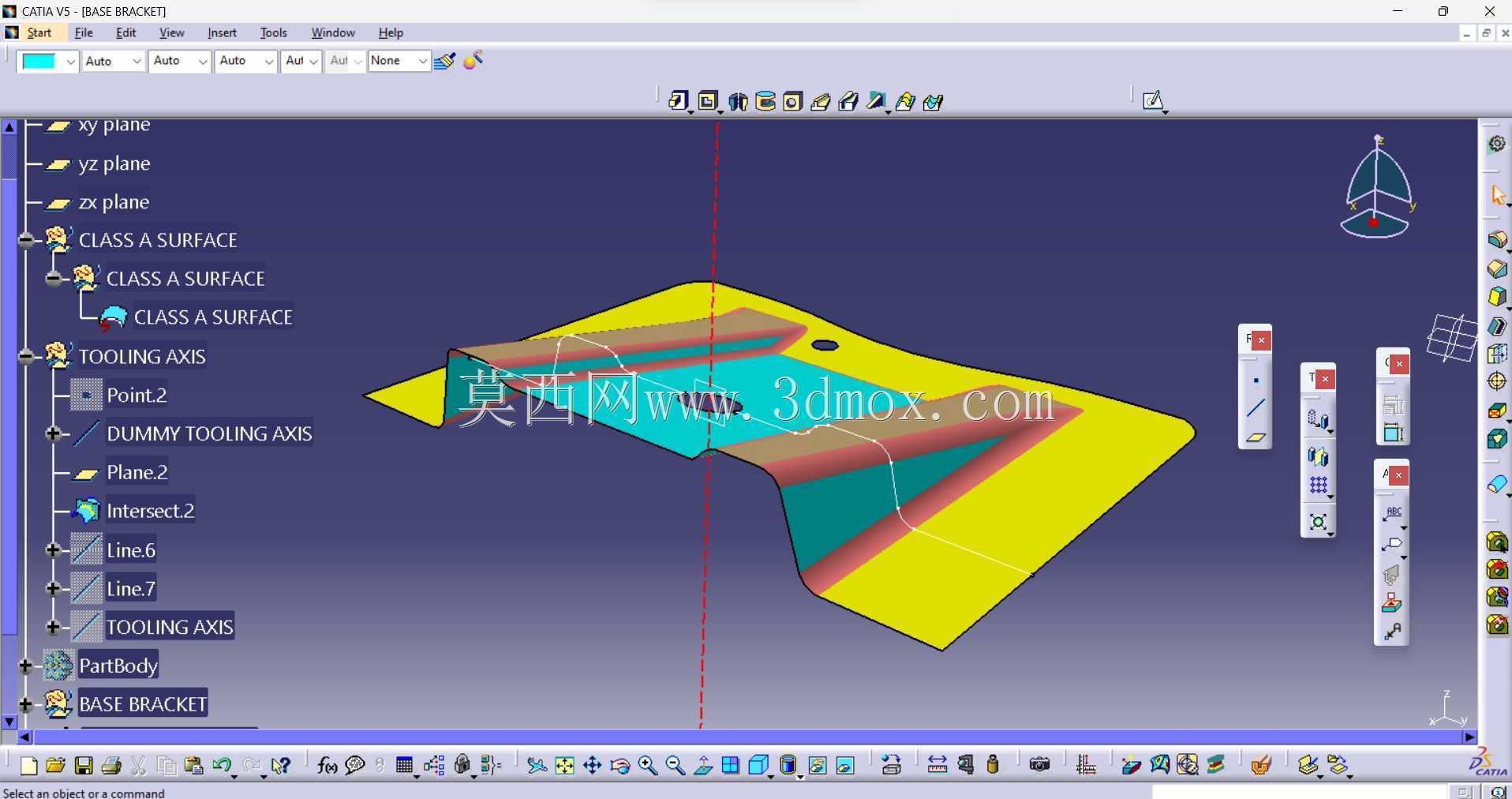Select the Line tool in floating toolbar
This screenshot has width=1512, height=799.
point(1256,408)
